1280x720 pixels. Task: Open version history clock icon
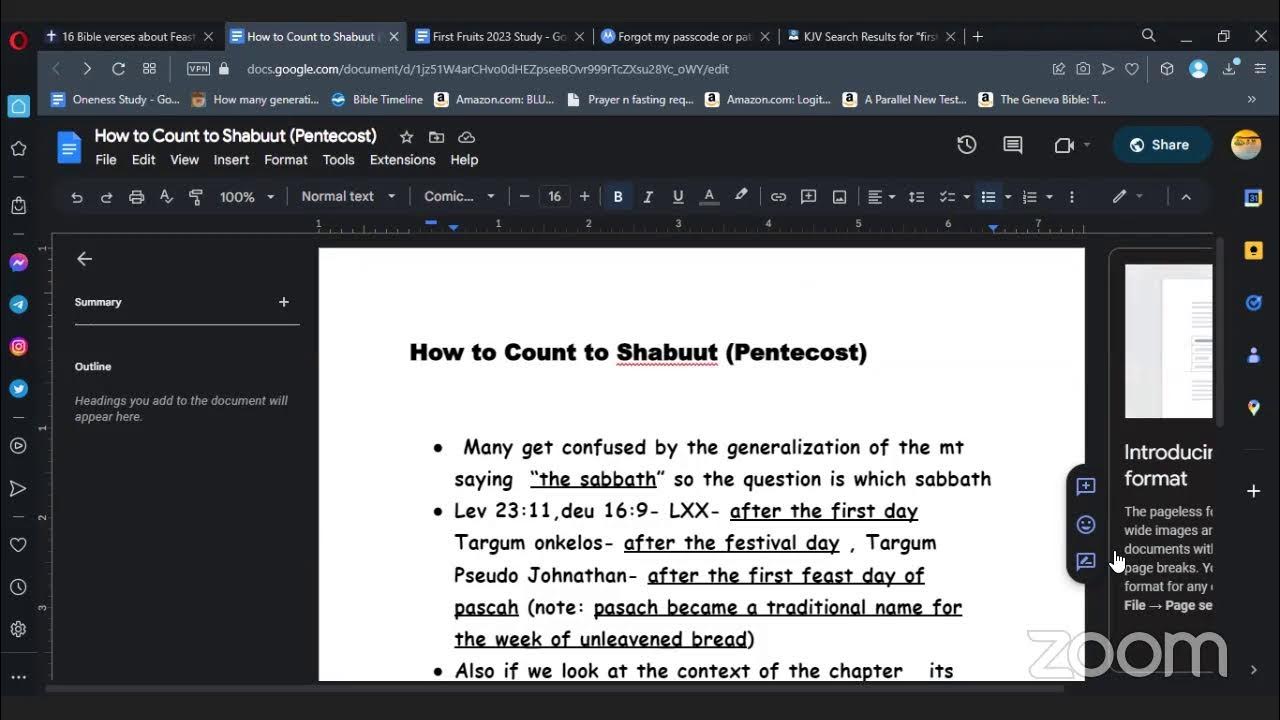click(966, 145)
